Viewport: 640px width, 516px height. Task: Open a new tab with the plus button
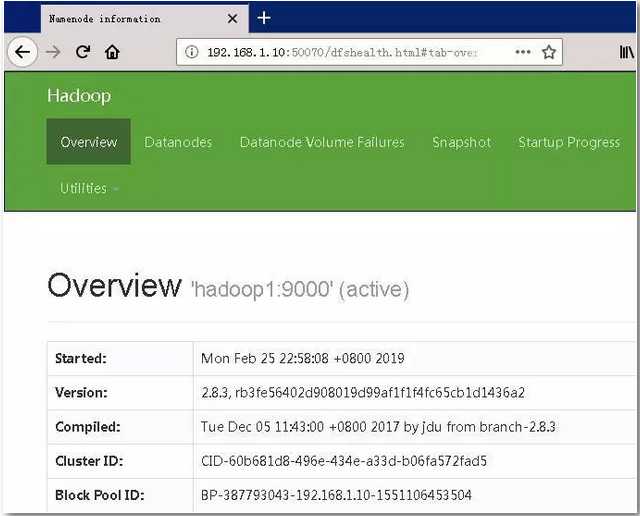[264, 18]
